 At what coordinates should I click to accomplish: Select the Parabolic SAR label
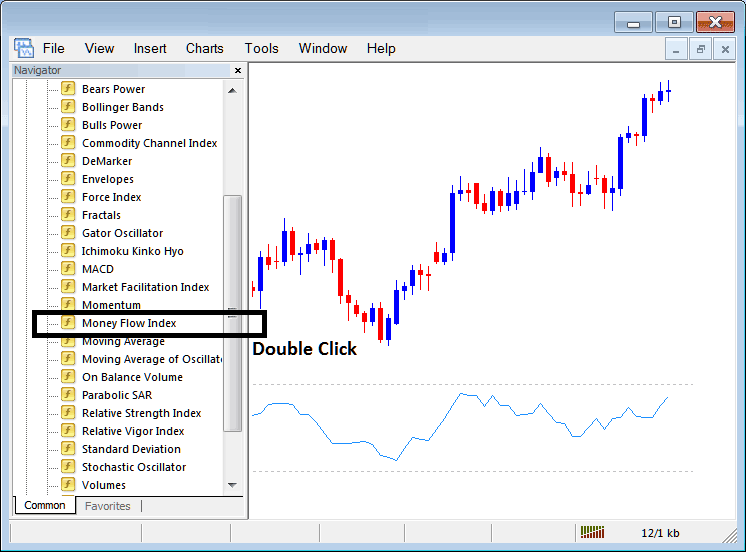coord(117,395)
